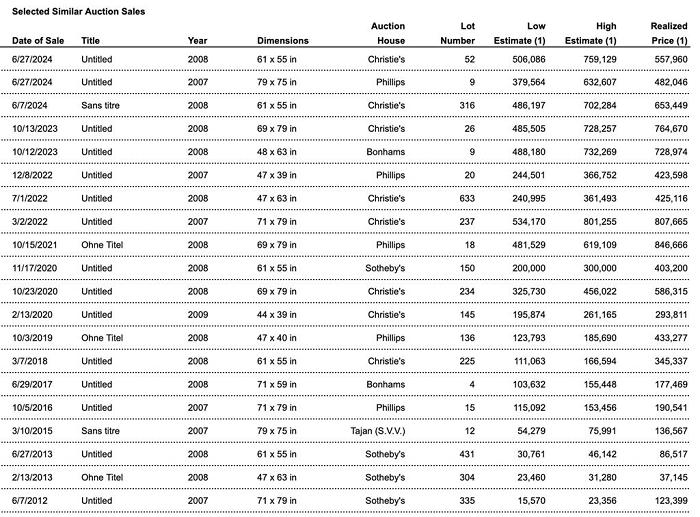The width and height of the screenshot is (700, 517).
Task: Click the realized price 846,666
Action: 671,245
